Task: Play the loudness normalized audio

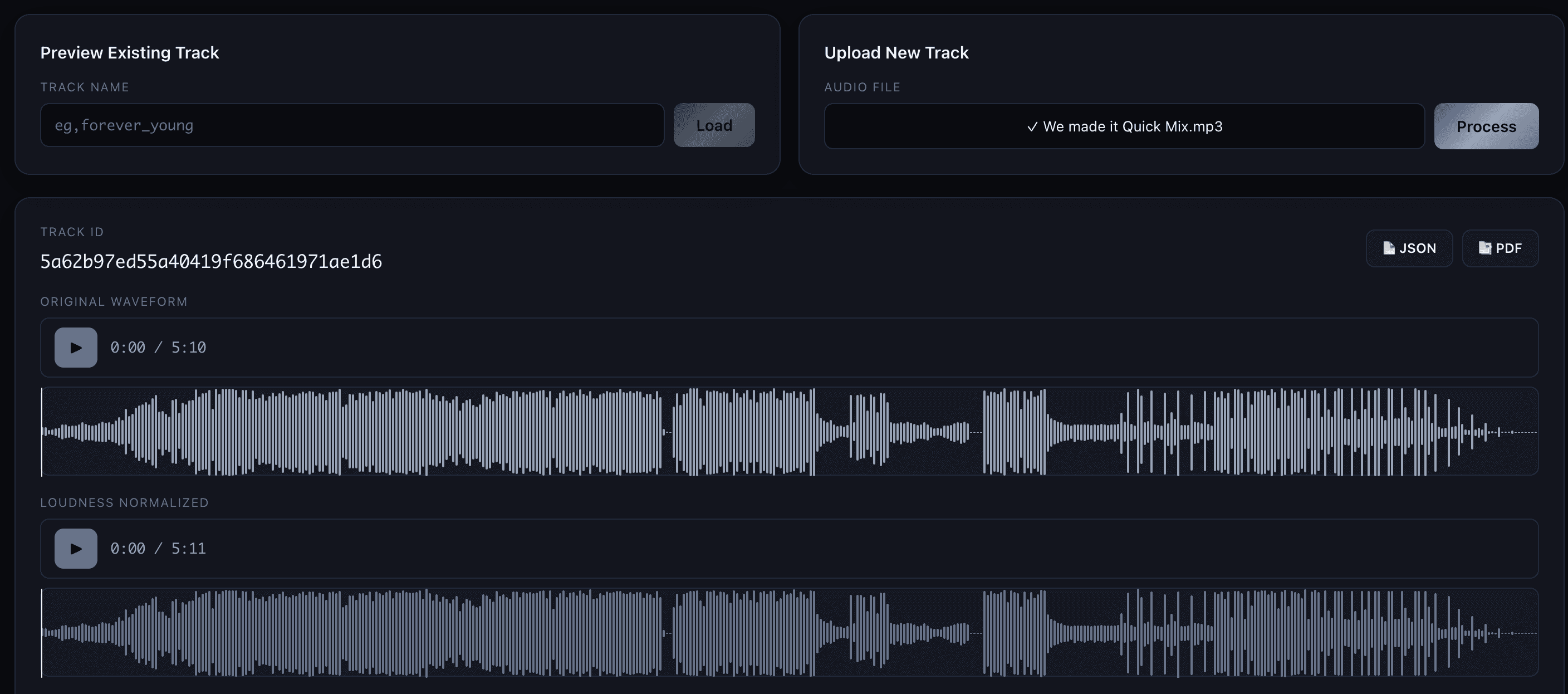Action: (76, 549)
